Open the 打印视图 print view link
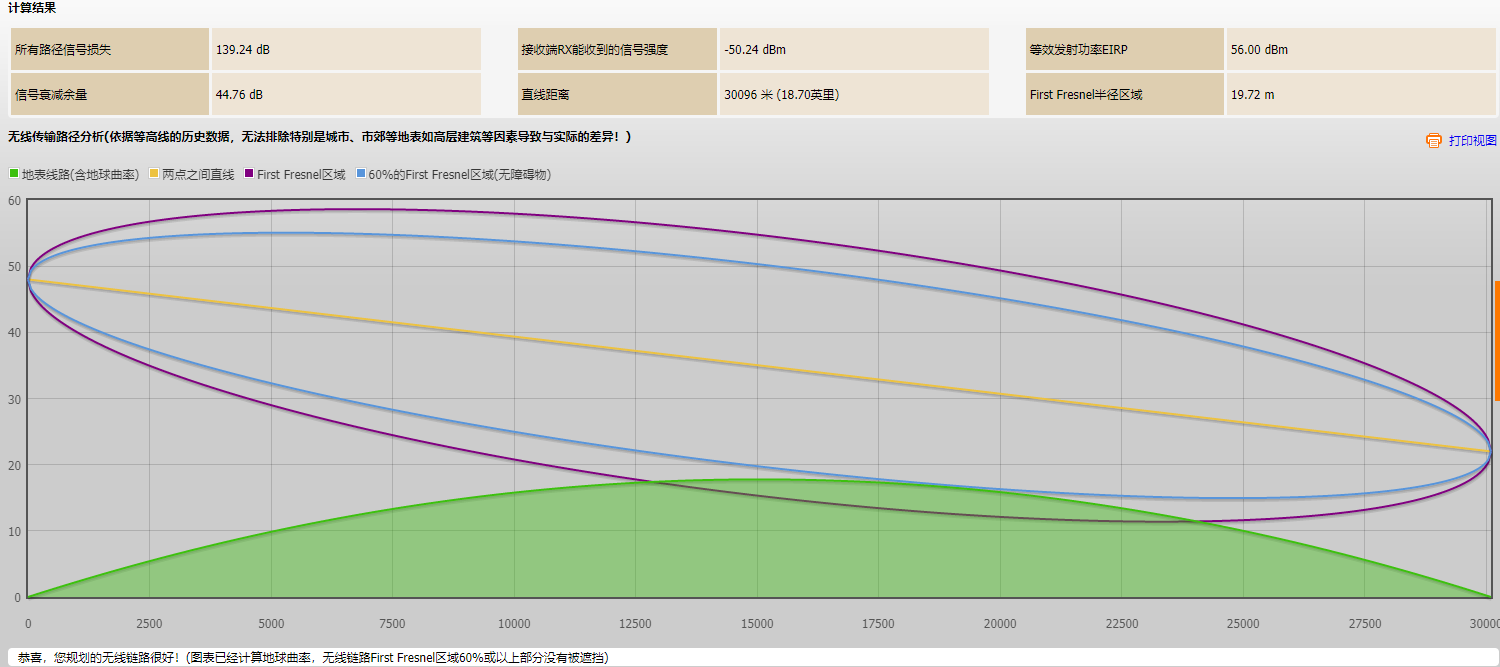The width and height of the screenshot is (1500, 667). coord(1472,141)
